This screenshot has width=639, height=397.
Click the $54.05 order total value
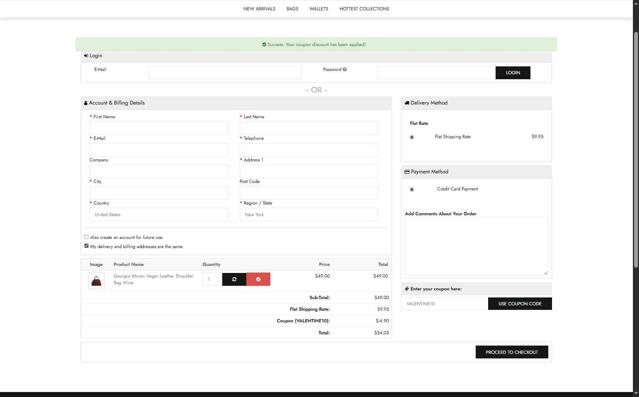[x=381, y=333]
